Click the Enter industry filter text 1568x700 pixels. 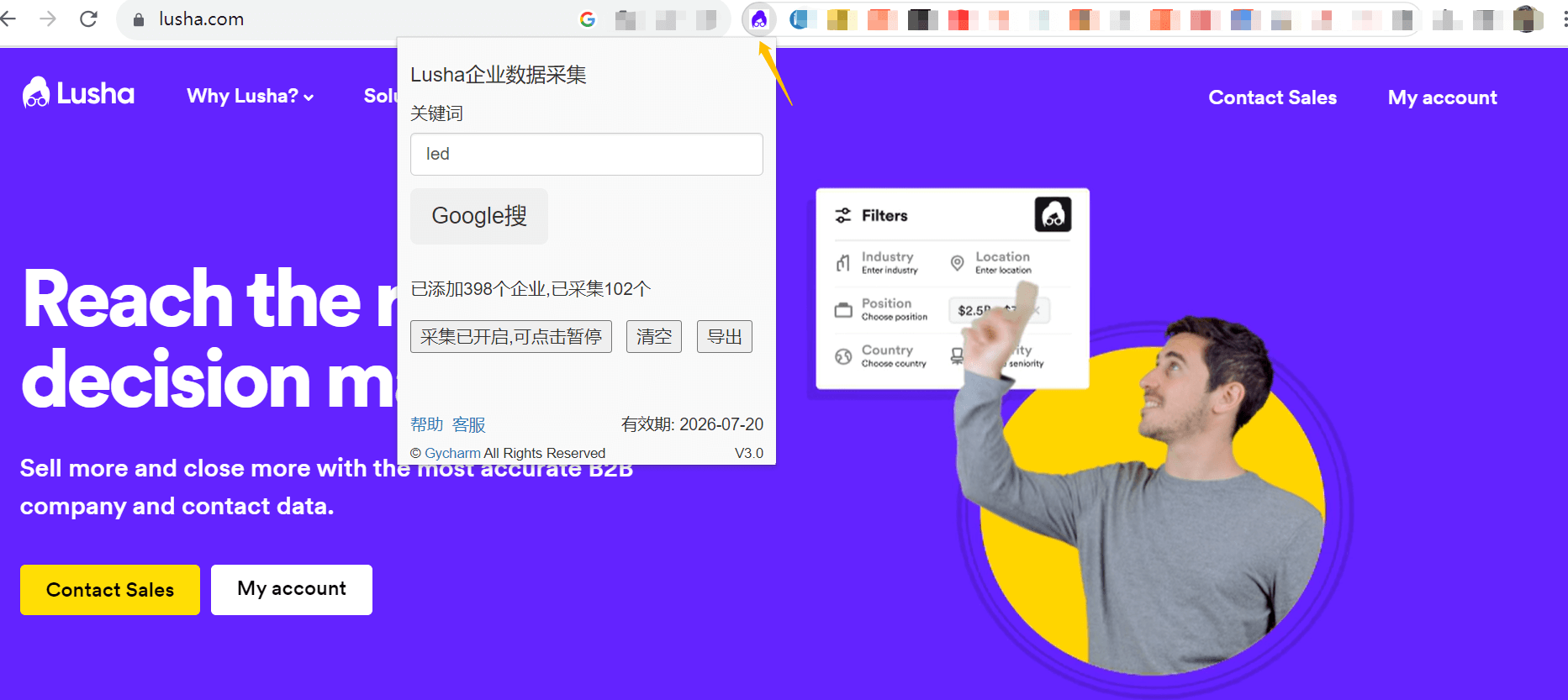point(890,271)
